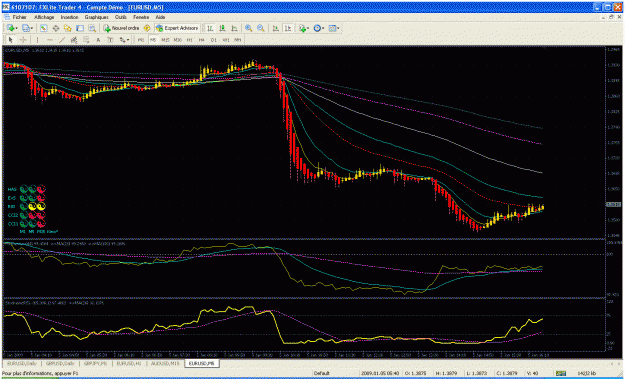Screen dimensions: 625x379
Task: Switch to line chart display
Action: [x=234, y=28]
